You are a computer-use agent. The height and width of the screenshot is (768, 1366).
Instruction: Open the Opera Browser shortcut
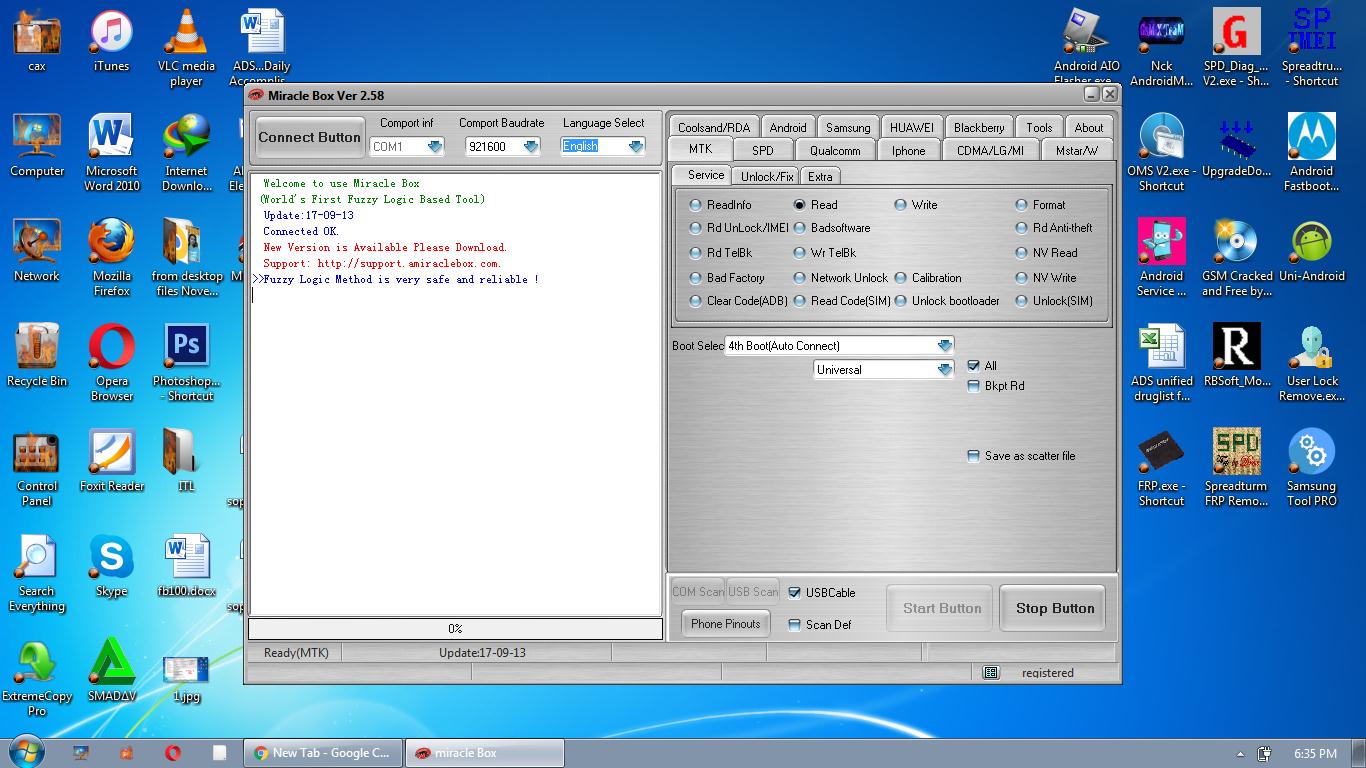[111, 363]
